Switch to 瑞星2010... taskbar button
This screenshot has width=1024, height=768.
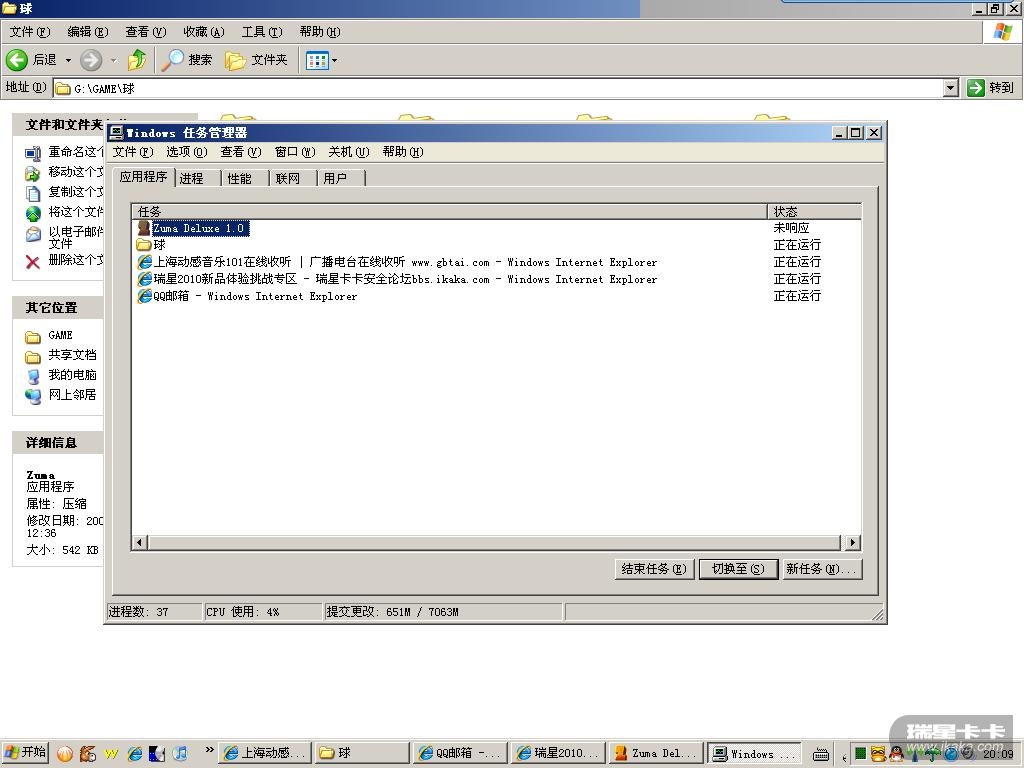coord(558,753)
